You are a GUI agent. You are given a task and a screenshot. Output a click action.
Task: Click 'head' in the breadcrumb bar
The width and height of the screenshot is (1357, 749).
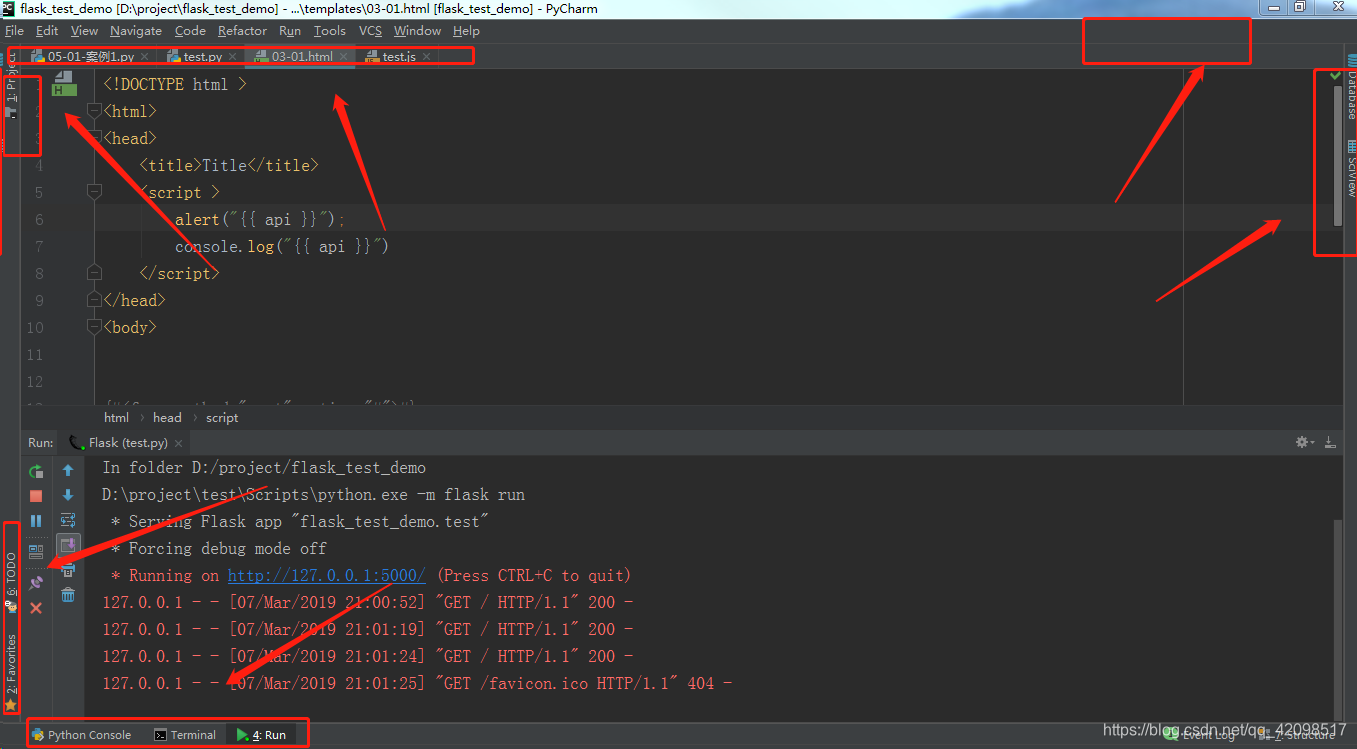point(167,418)
